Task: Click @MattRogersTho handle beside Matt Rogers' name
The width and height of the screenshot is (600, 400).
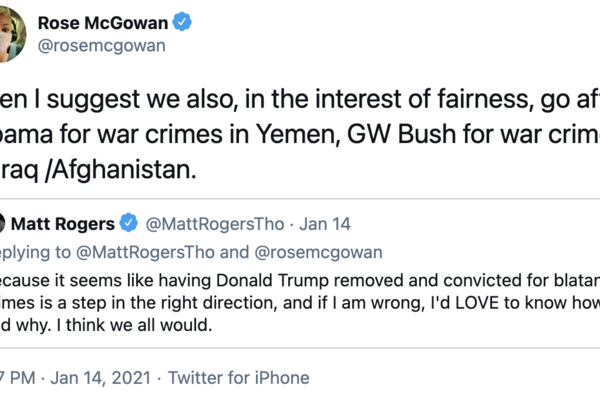Action: [x=207, y=219]
